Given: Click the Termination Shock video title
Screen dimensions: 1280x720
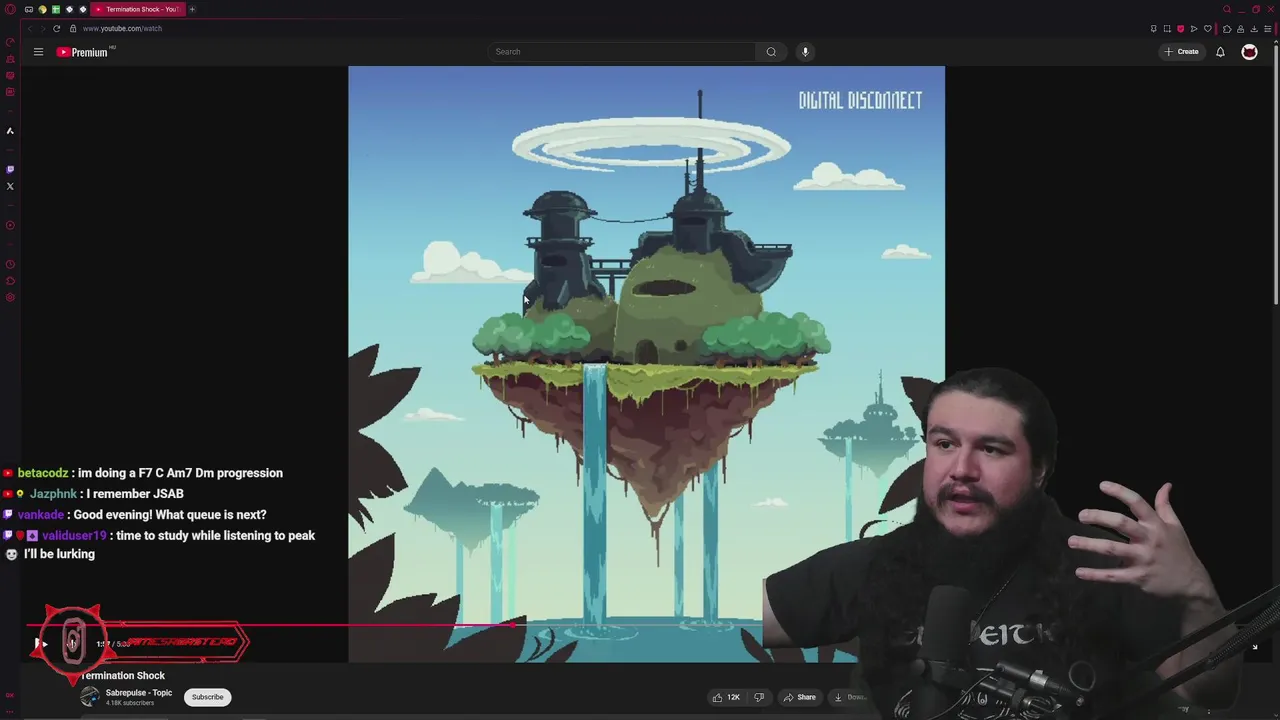Looking at the screenshot, I should tap(123, 676).
